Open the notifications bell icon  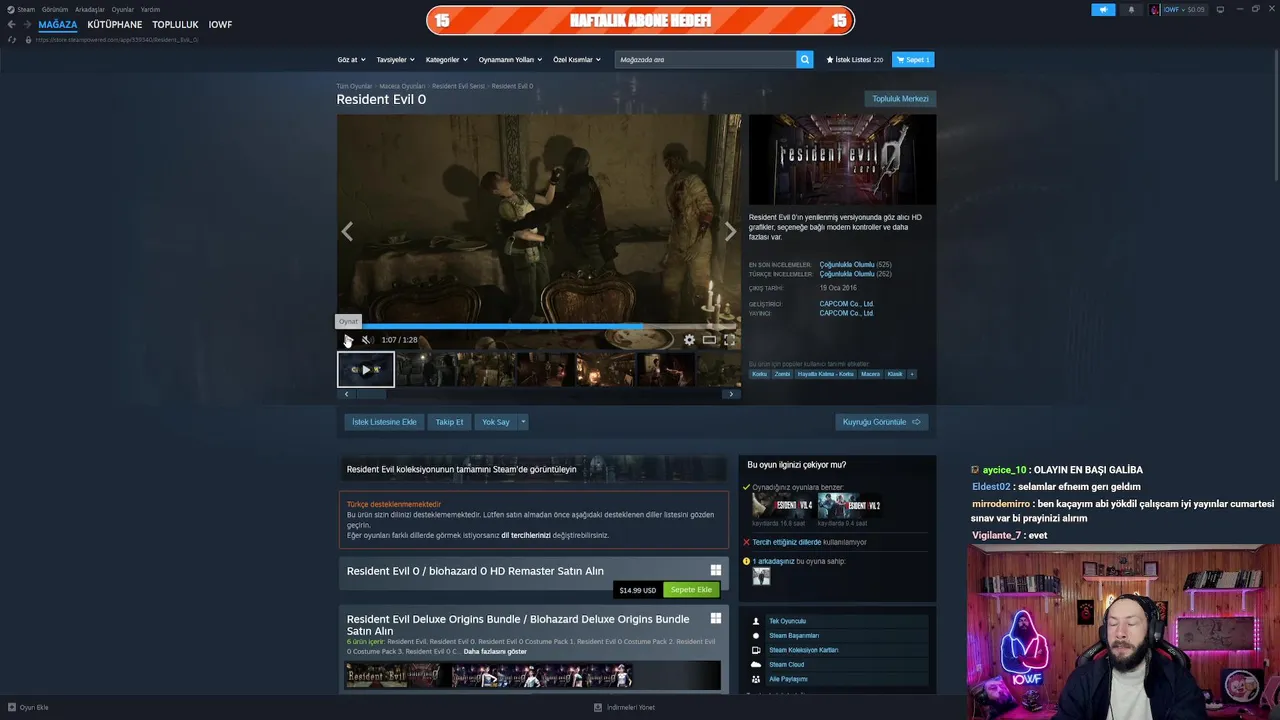(x=1131, y=10)
